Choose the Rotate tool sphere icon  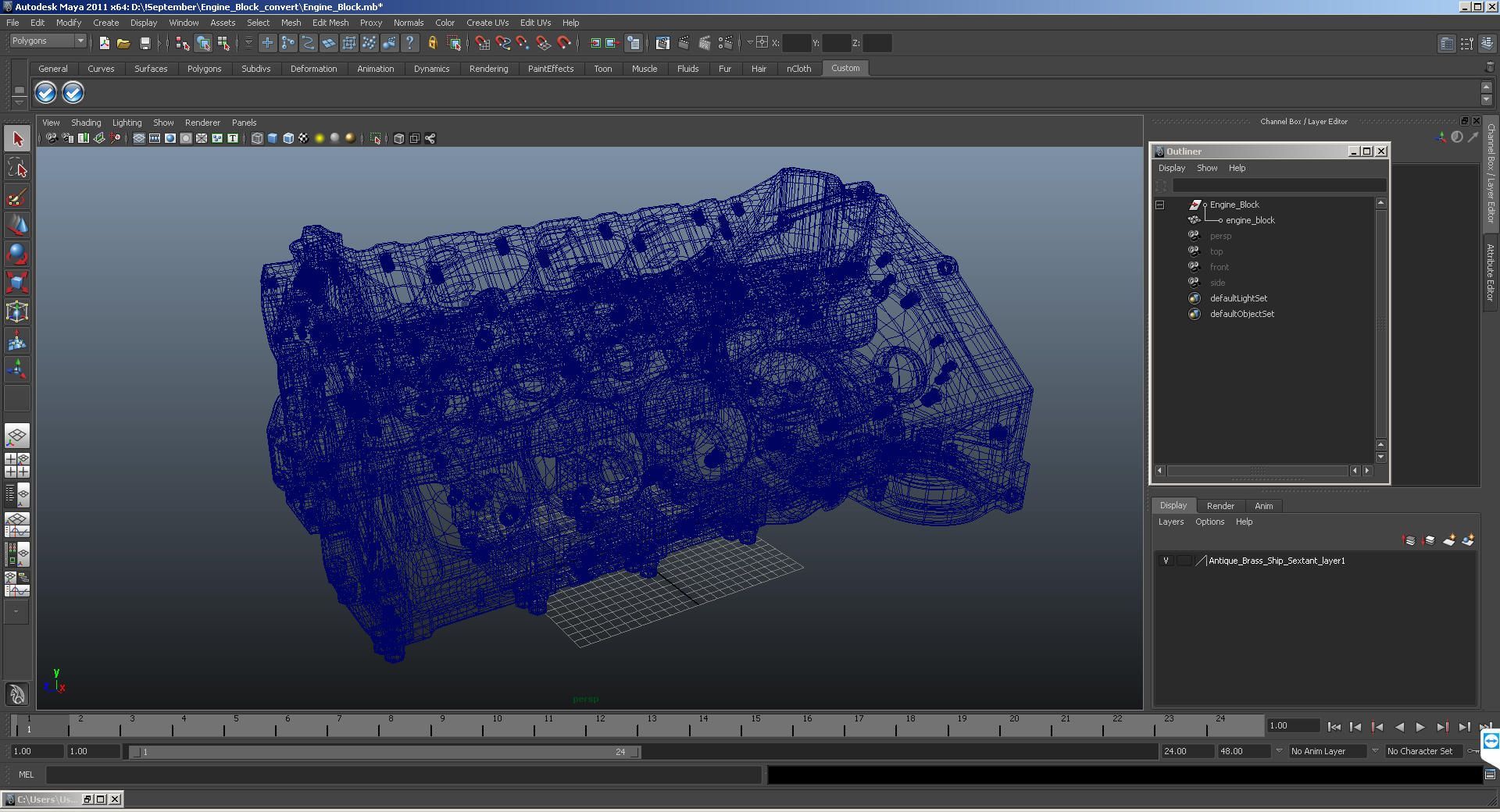point(17,254)
